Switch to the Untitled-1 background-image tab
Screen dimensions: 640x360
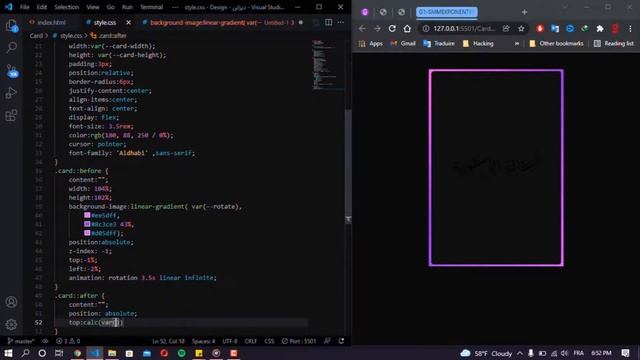click(222, 22)
